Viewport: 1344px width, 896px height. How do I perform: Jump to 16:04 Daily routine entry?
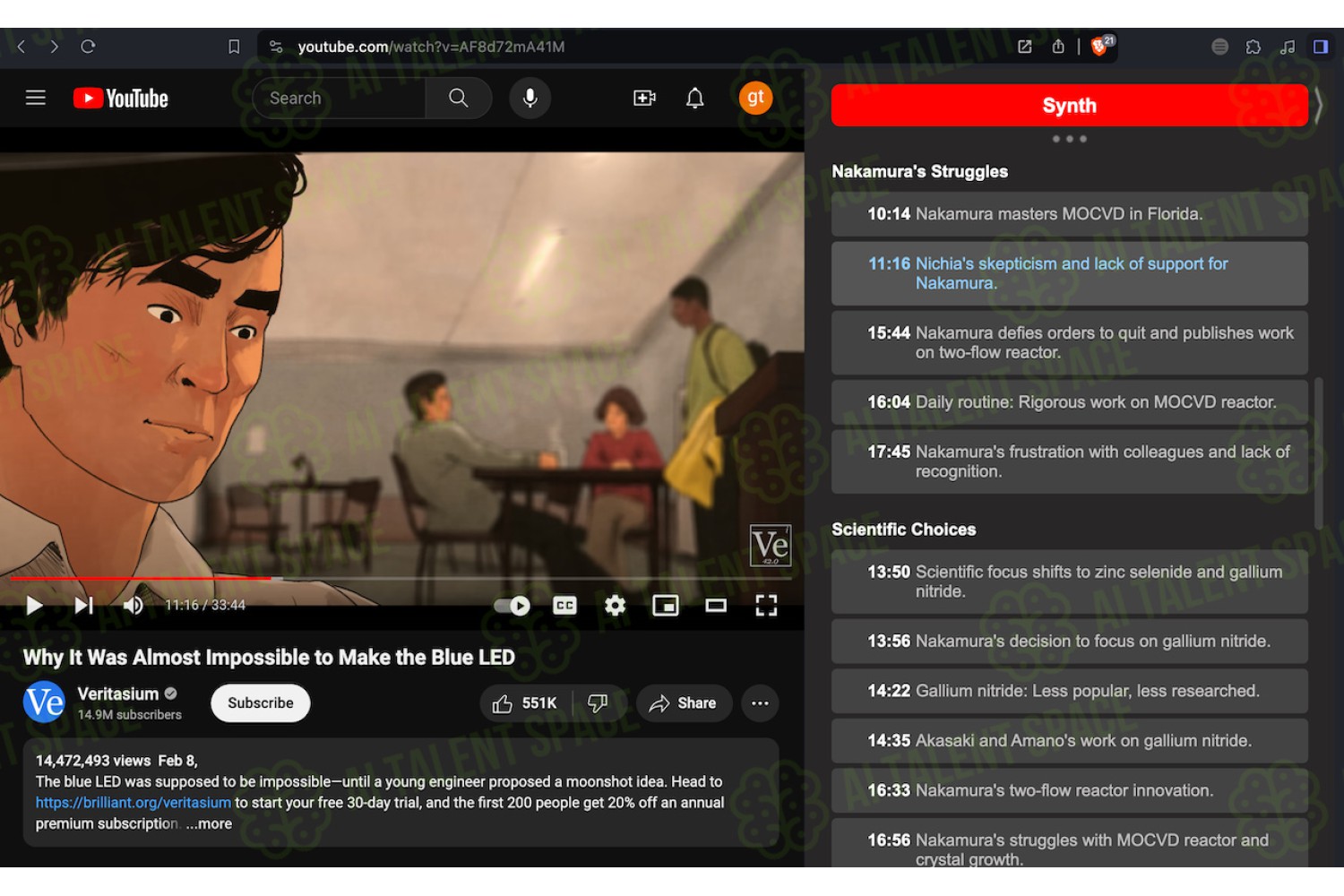click(x=1070, y=402)
